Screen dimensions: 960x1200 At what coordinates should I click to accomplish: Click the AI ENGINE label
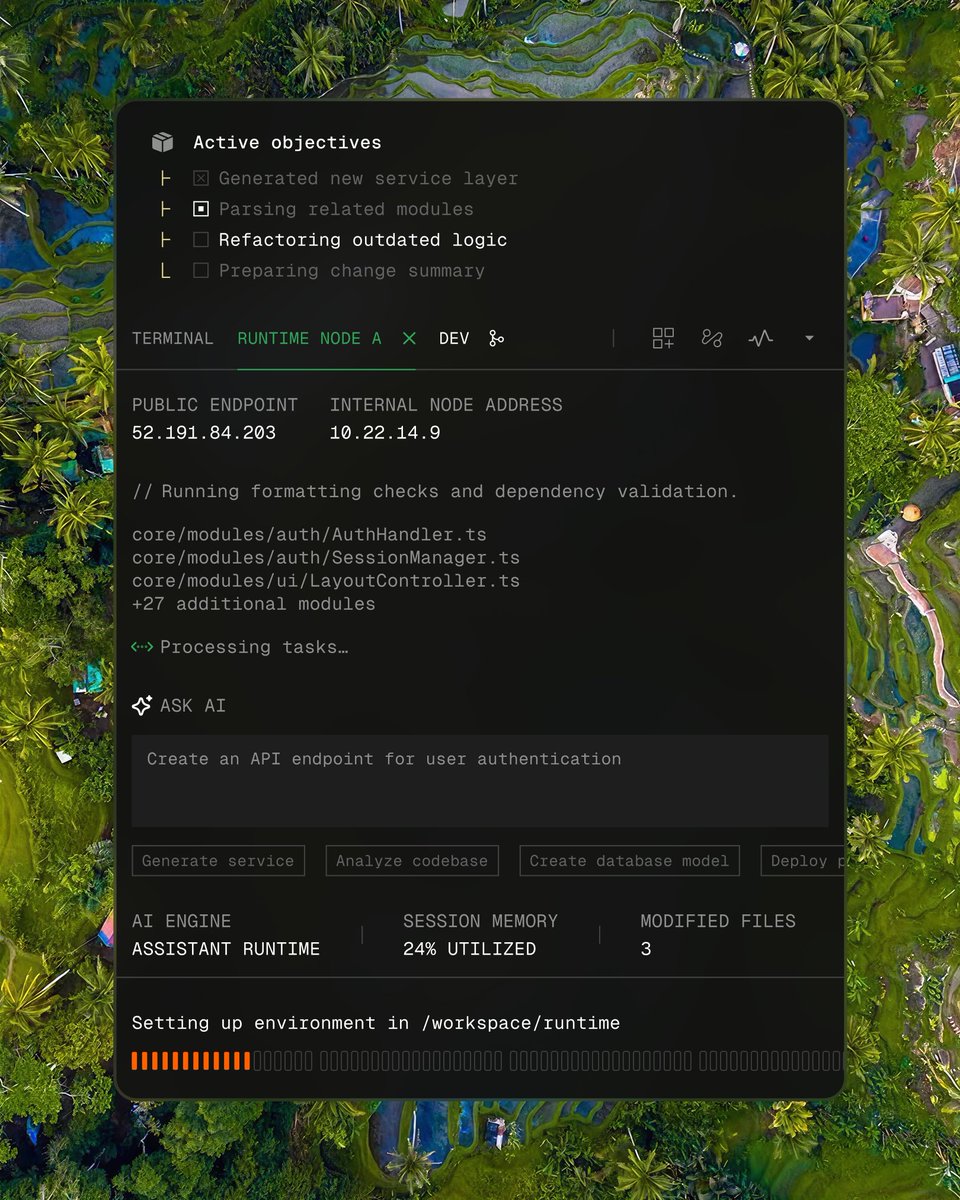(x=181, y=921)
